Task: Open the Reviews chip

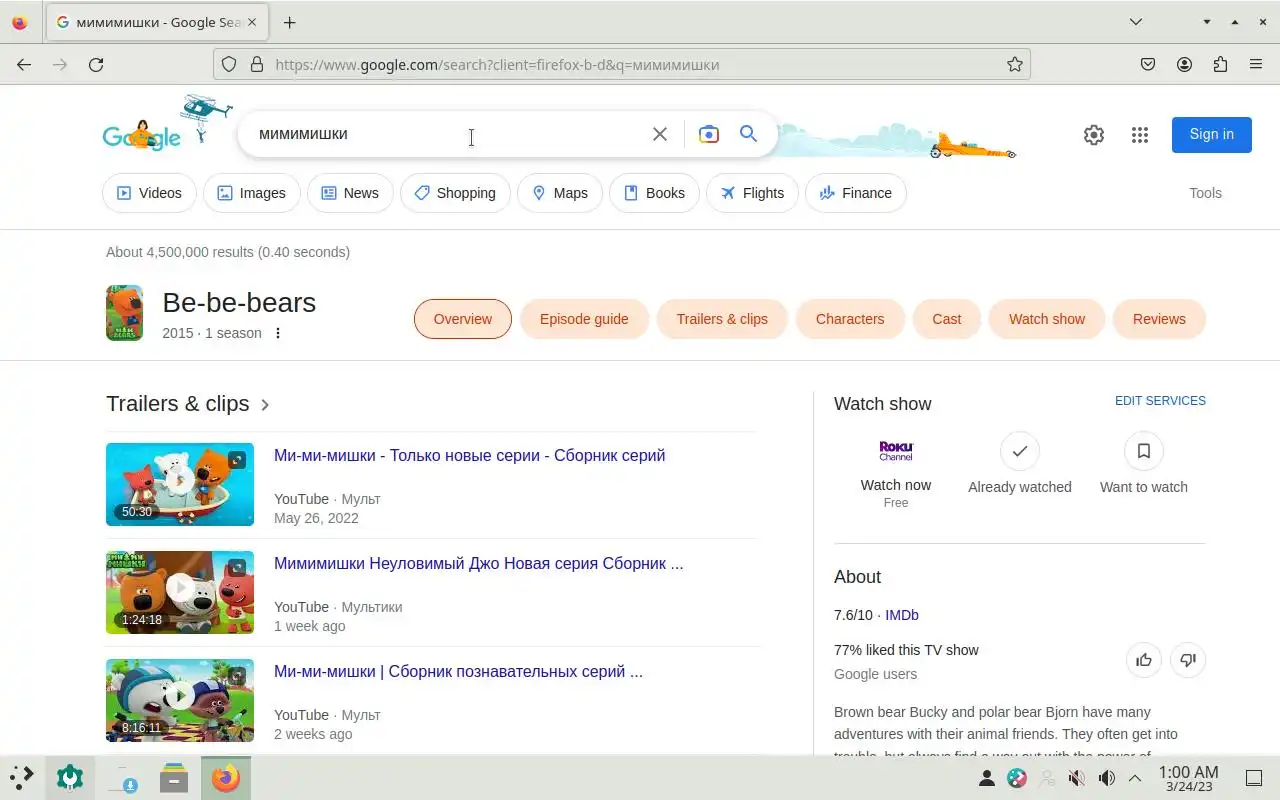Action: (x=1159, y=319)
